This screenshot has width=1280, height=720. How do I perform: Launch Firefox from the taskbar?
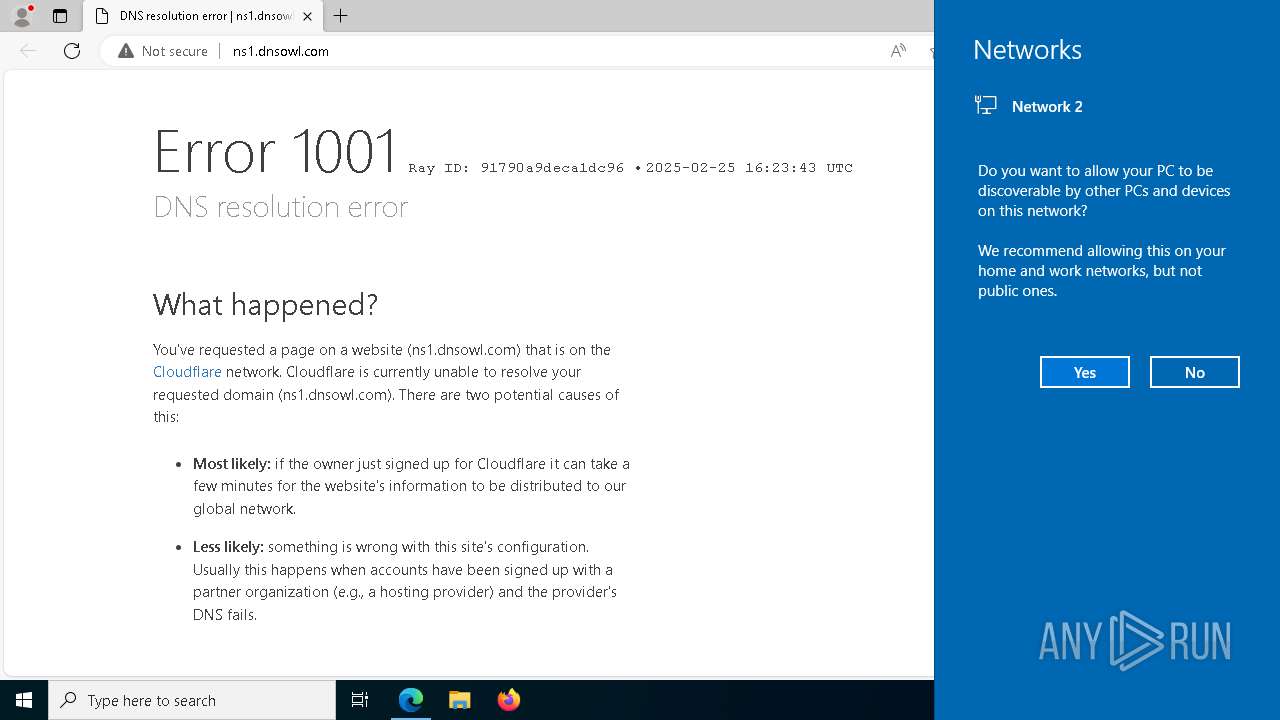point(509,700)
